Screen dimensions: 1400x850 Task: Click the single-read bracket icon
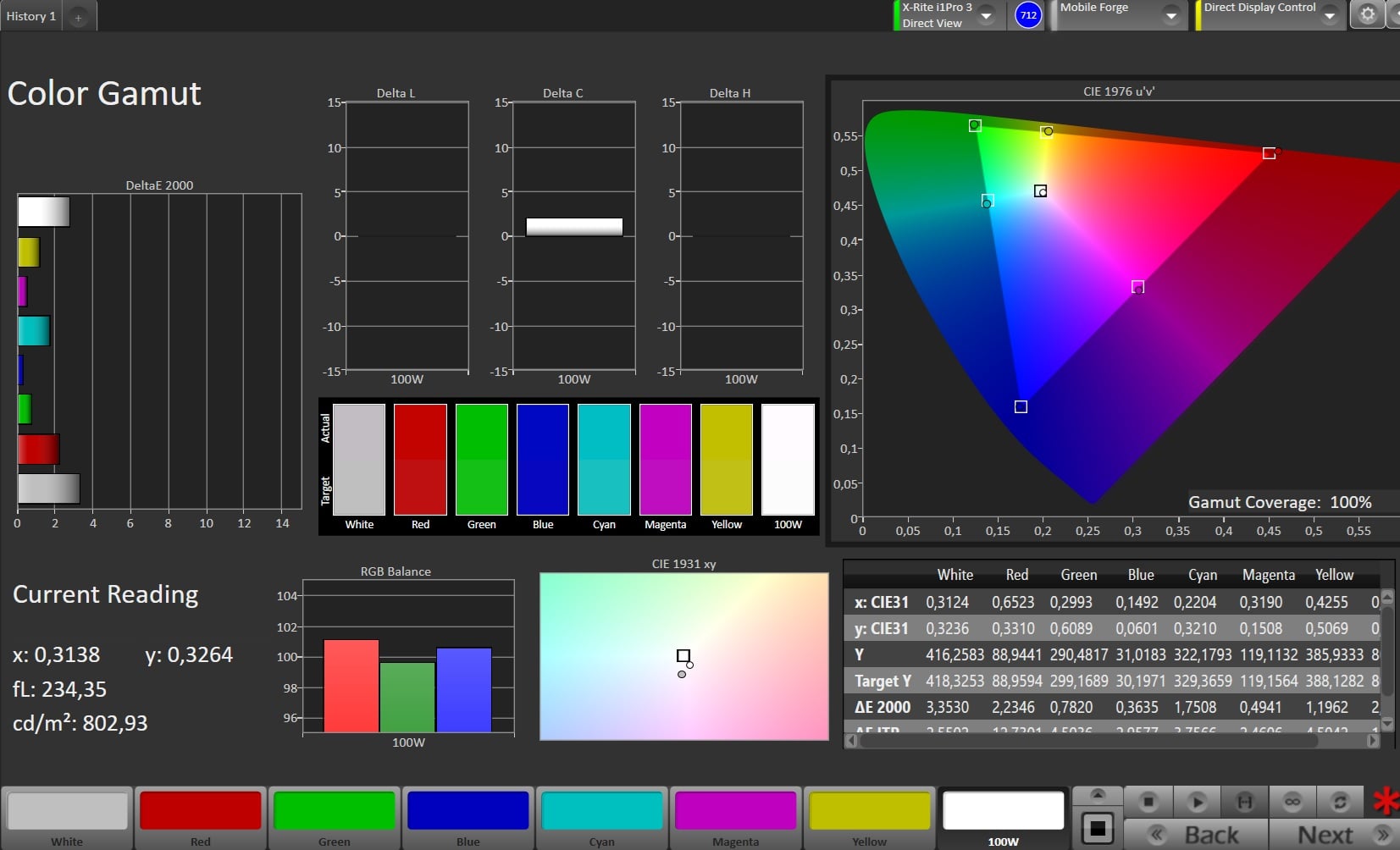click(1244, 801)
